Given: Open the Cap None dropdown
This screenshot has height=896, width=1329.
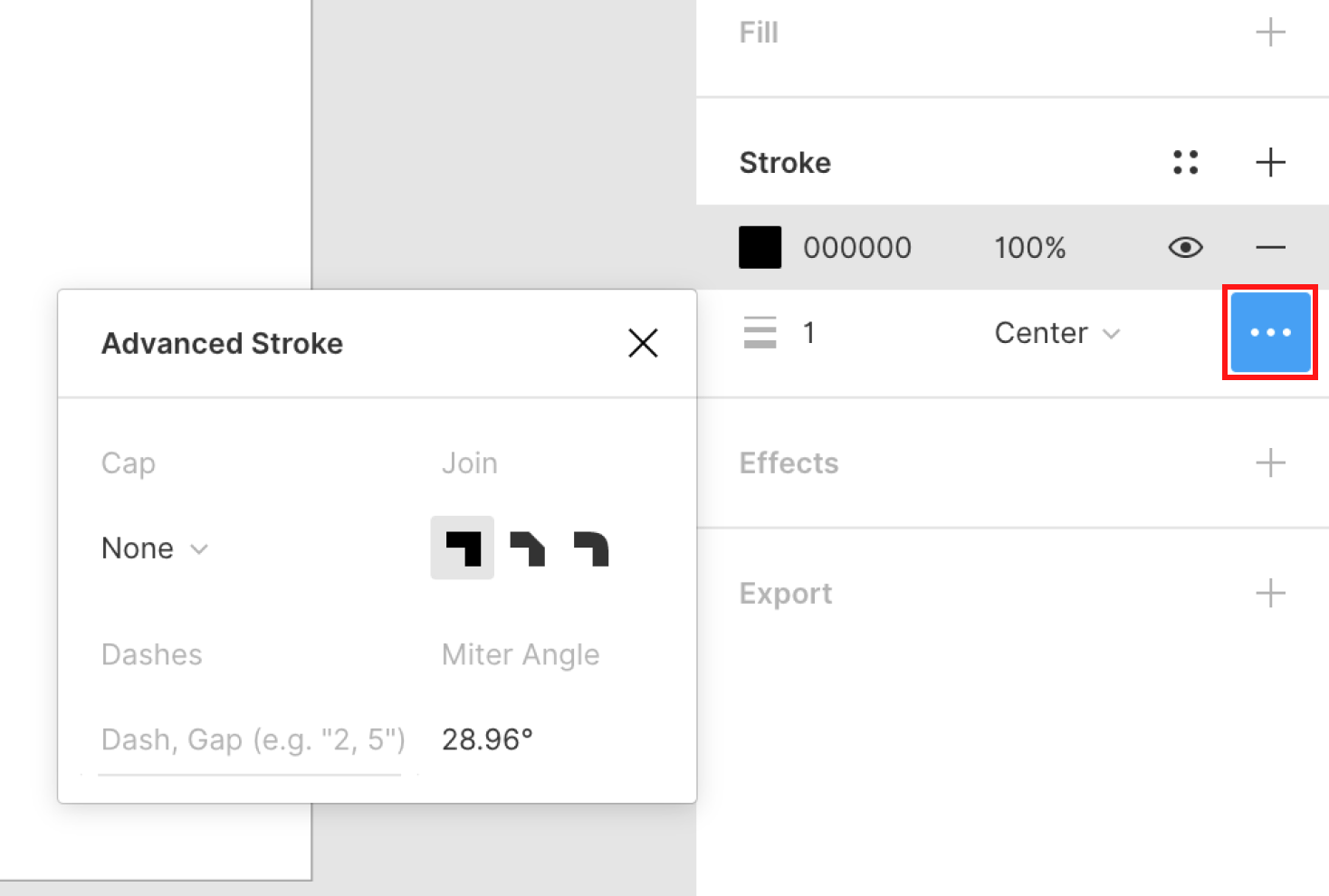Looking at the screenshot, I should [x=155, y=548].
